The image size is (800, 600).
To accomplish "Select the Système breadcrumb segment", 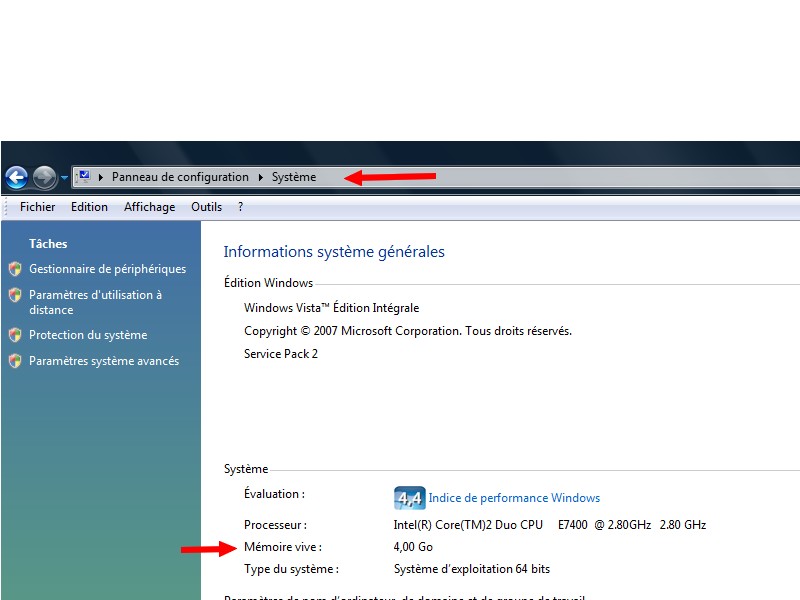I will pyautogui.click(x=294, y=177).
